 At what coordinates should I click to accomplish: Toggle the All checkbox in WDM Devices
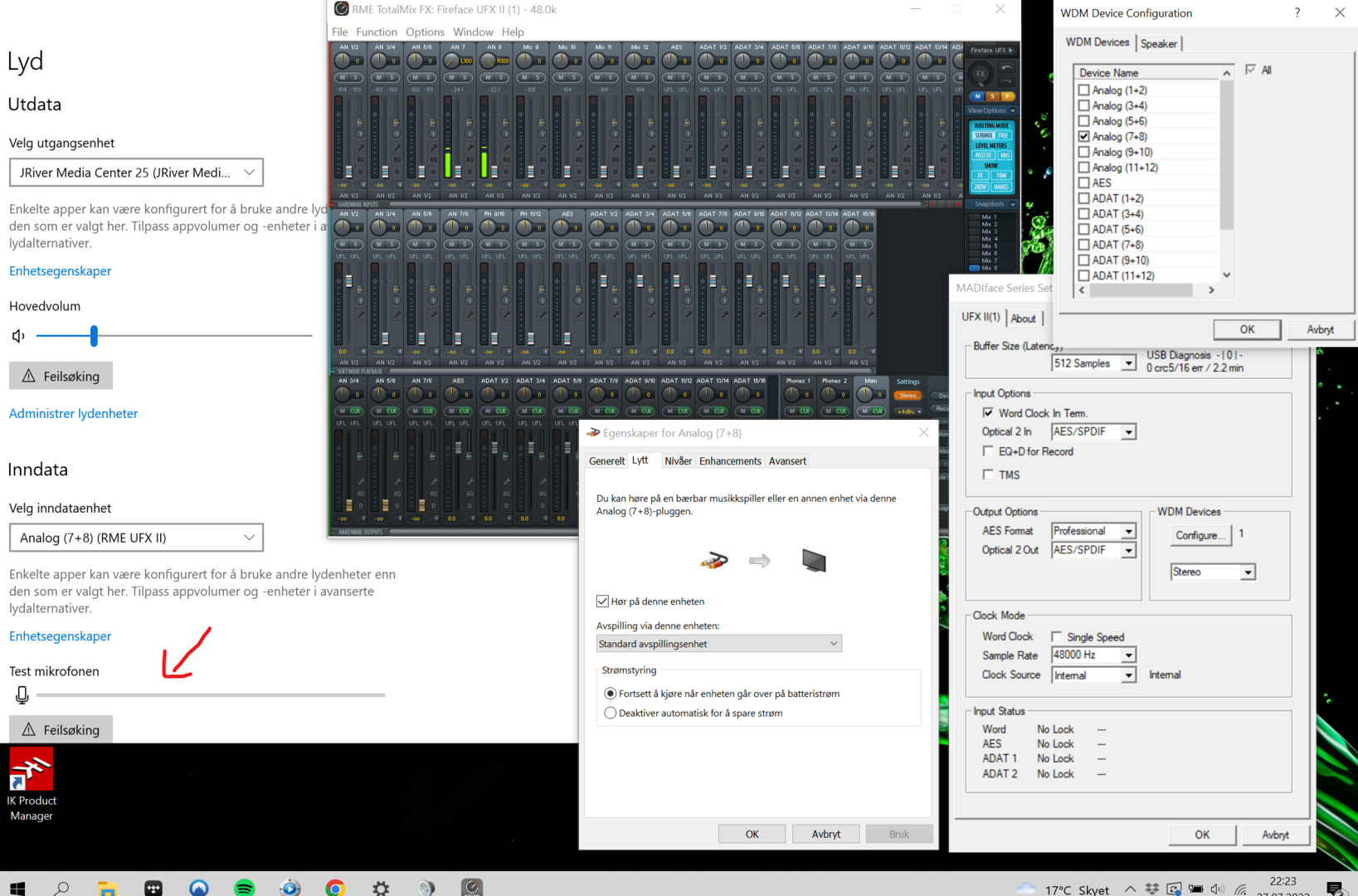tap(1251, 70)
